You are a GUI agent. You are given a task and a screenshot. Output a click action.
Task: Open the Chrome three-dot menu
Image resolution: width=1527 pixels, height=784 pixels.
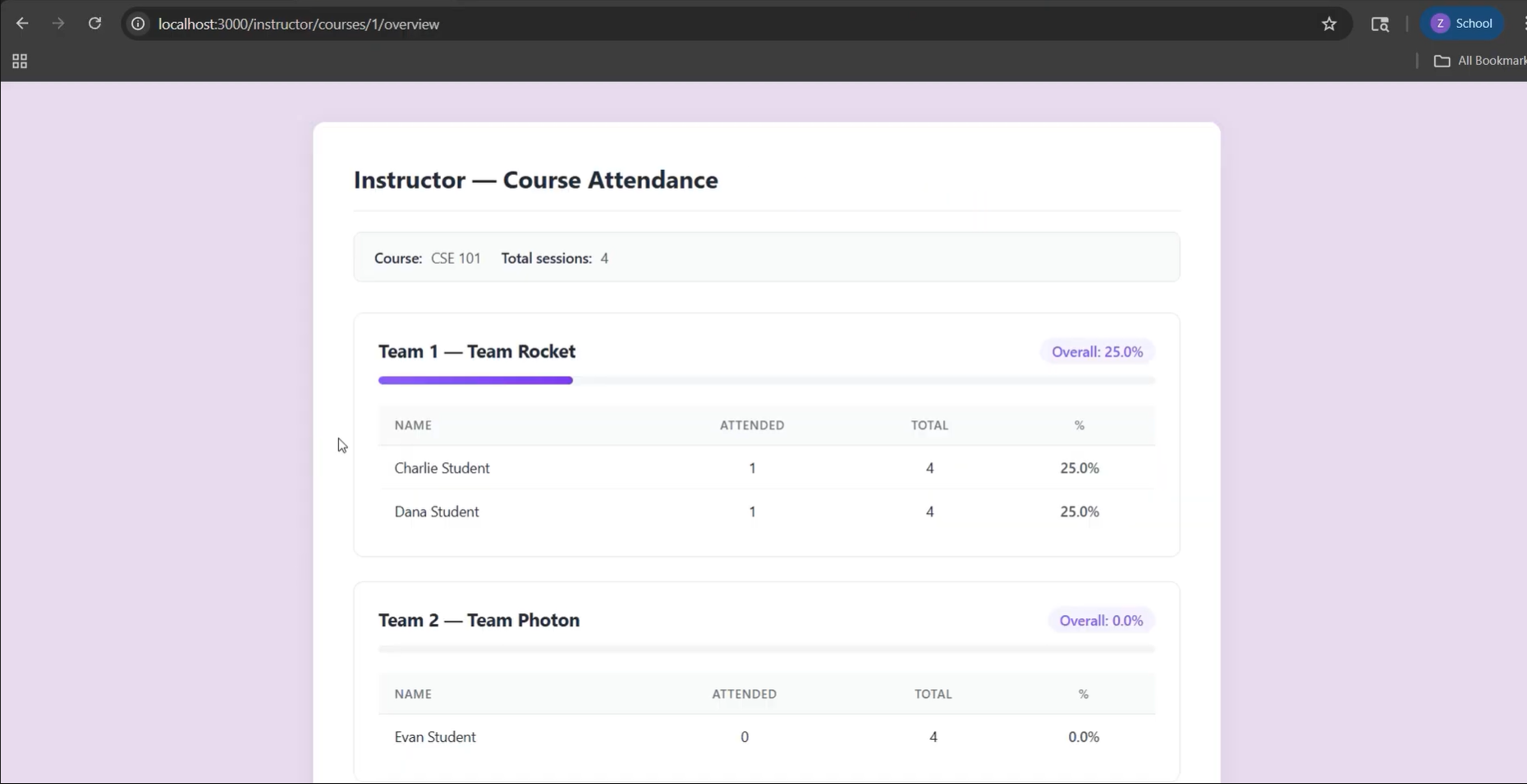click(1523, 23)
